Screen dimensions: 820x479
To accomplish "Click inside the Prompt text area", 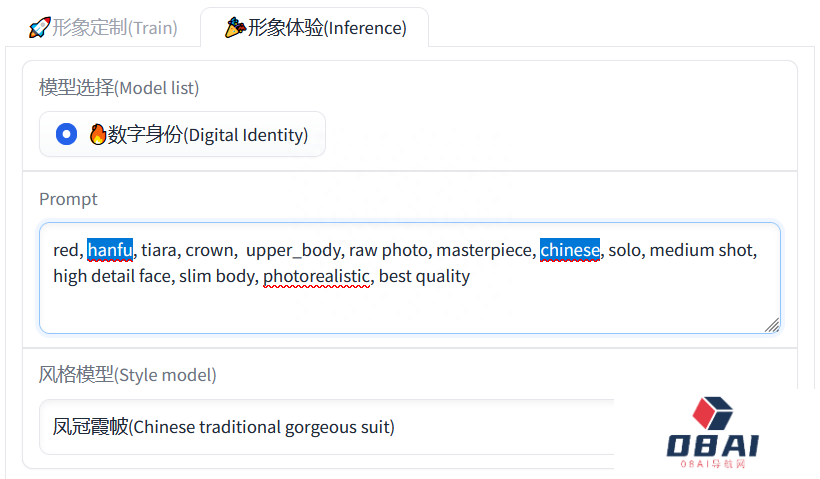I will point(410,278).
